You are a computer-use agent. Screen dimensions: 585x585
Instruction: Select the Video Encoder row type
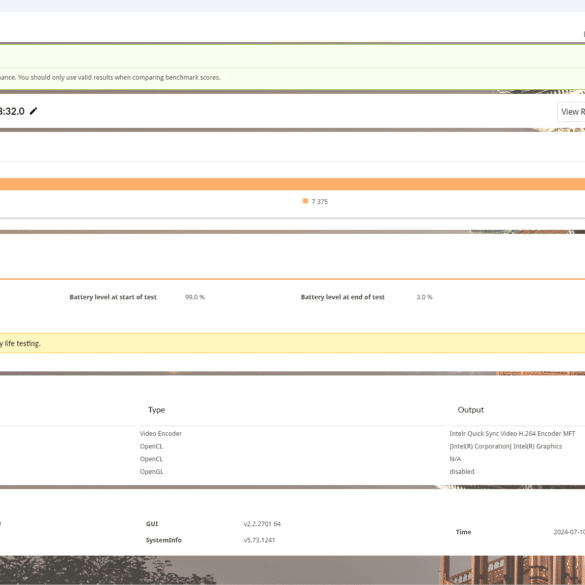pos(160,434)
